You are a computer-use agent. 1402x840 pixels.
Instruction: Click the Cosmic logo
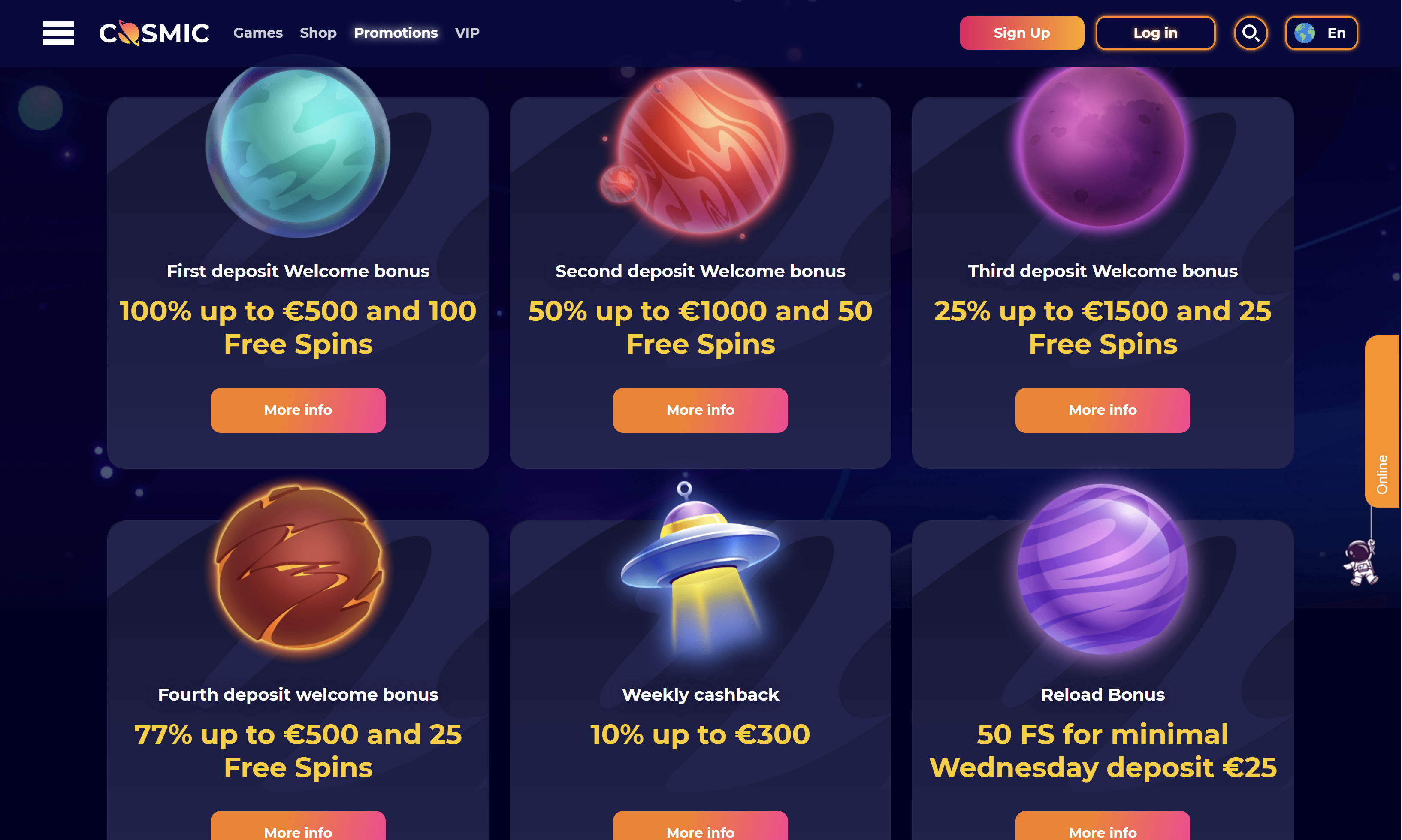coord(154,33)
